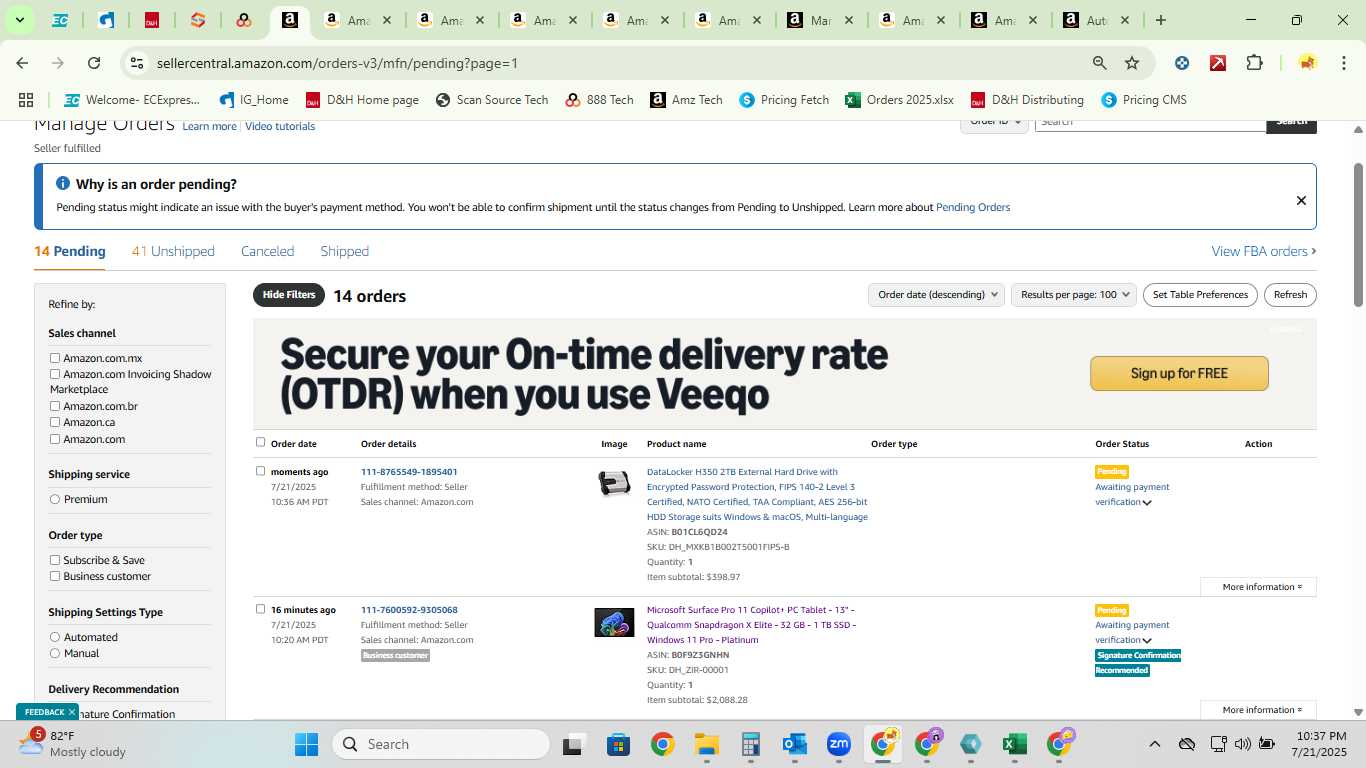Screen dimensions: 1366x768
Task: Click the Surface Pro 11 product thumbnail
Action: point(614,623)
